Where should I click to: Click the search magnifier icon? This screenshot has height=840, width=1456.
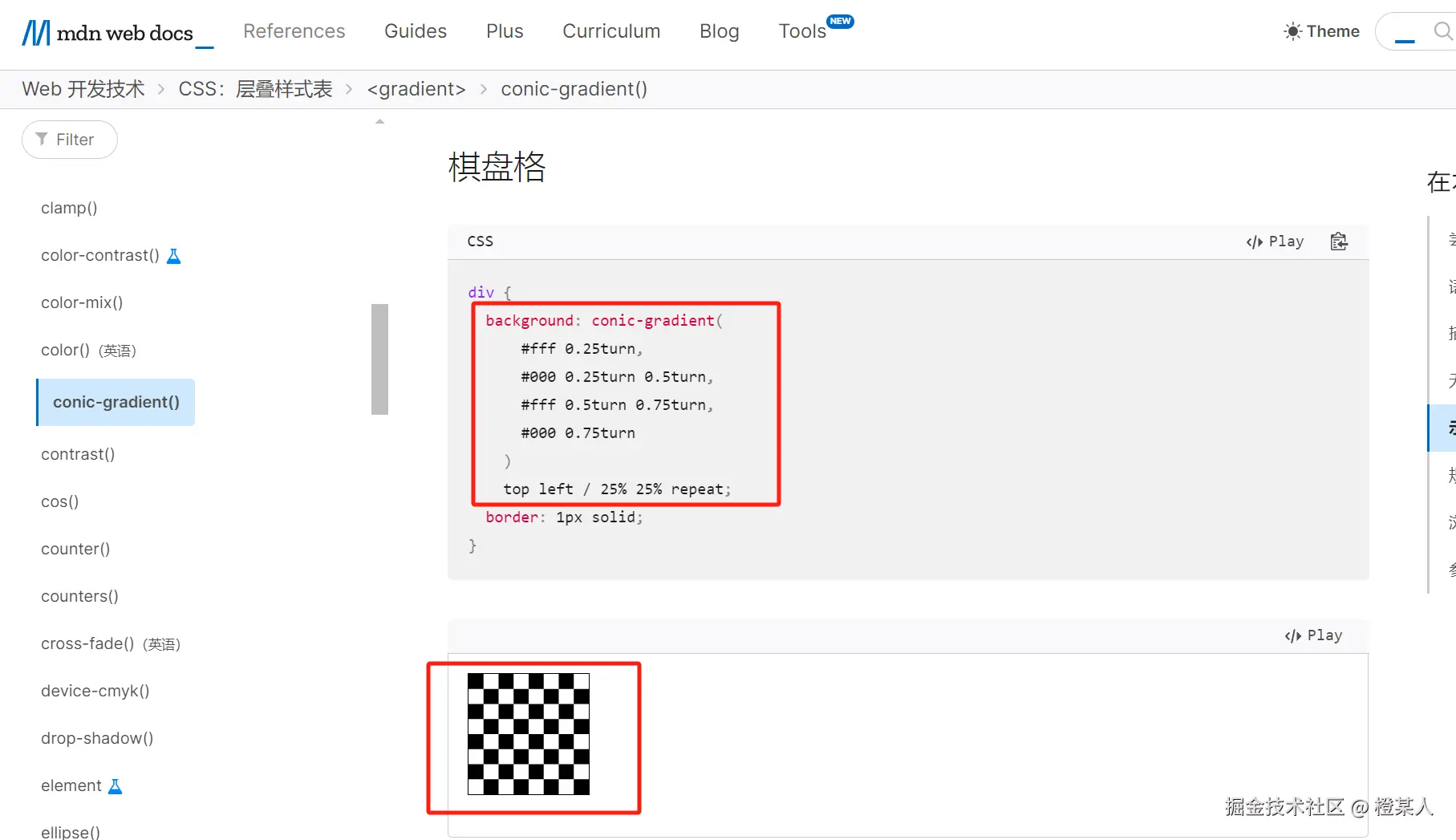pyautogui.click(x=1442, y=31)
